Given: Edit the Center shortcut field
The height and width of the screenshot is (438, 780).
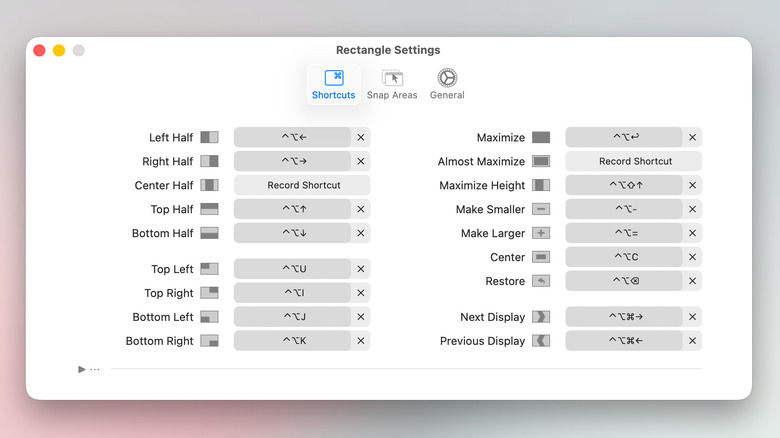Looking at the screenshot, I should [624, 257].
